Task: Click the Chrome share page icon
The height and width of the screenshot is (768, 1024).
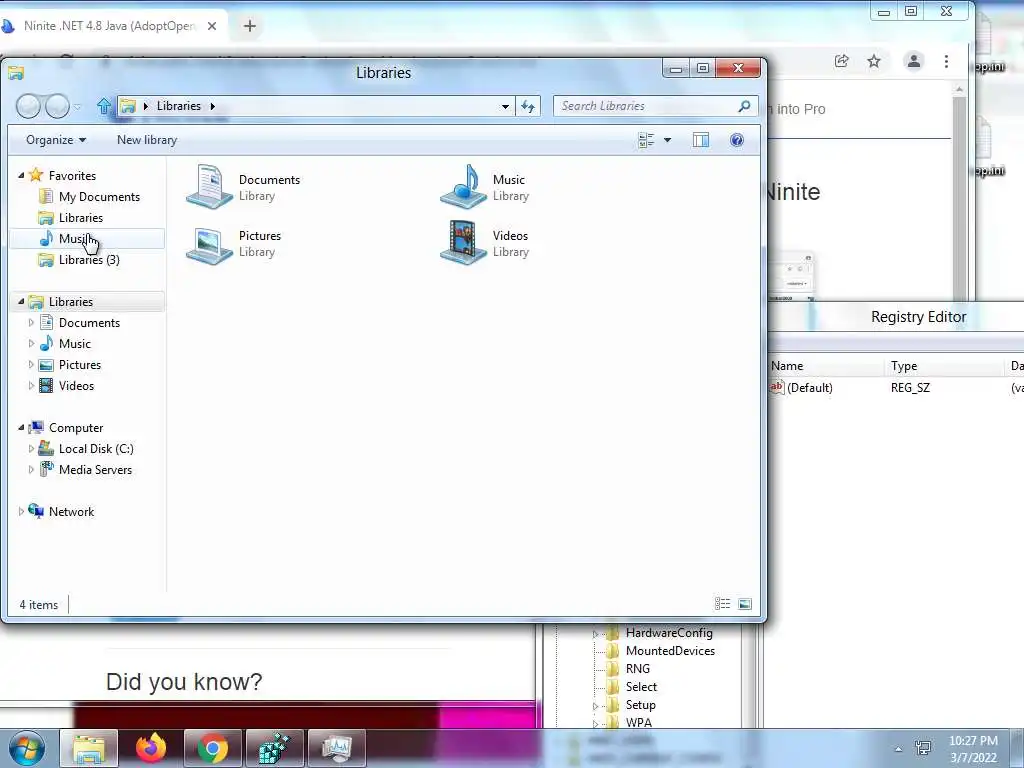Action: pyautogui.click(x=841, y=61)
